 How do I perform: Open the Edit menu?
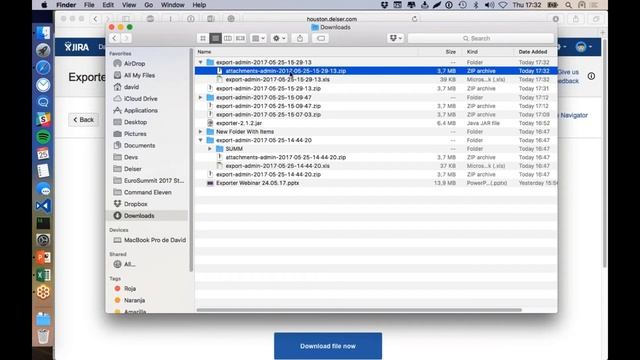click(x=108, y=5)
